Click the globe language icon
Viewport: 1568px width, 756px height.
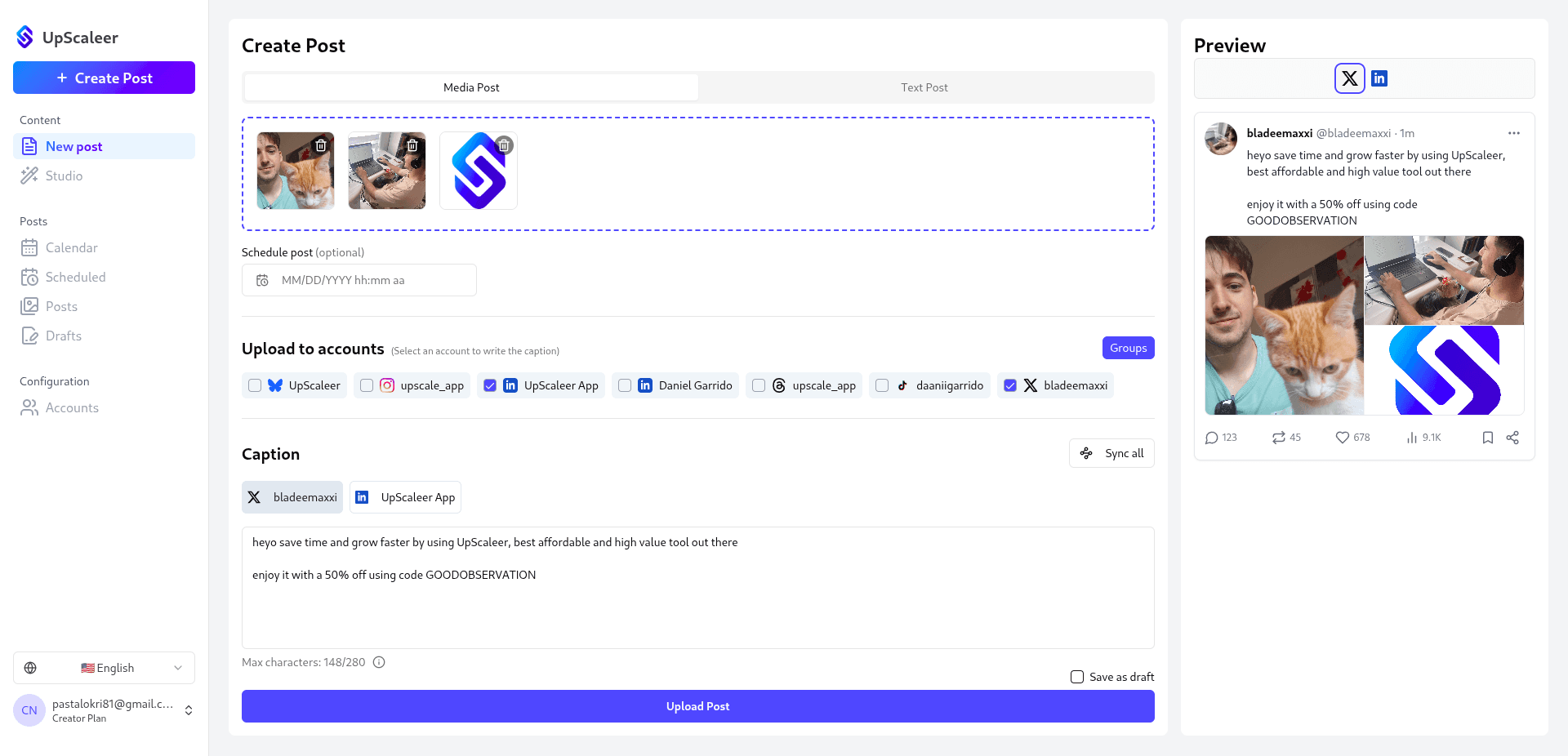click(30, 668)
